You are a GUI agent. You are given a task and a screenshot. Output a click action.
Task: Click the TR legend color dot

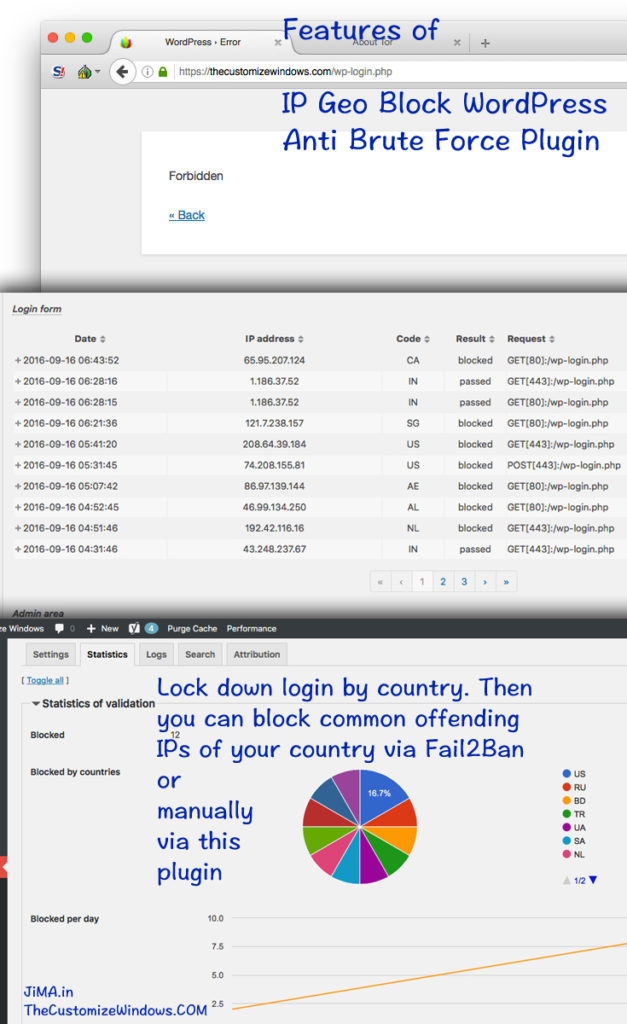tap(567, 814)
